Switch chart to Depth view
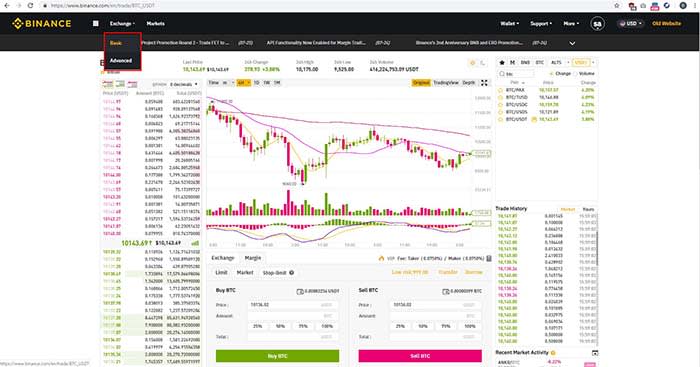The height and width of the screenshot is (367, 700). point(468,83)
